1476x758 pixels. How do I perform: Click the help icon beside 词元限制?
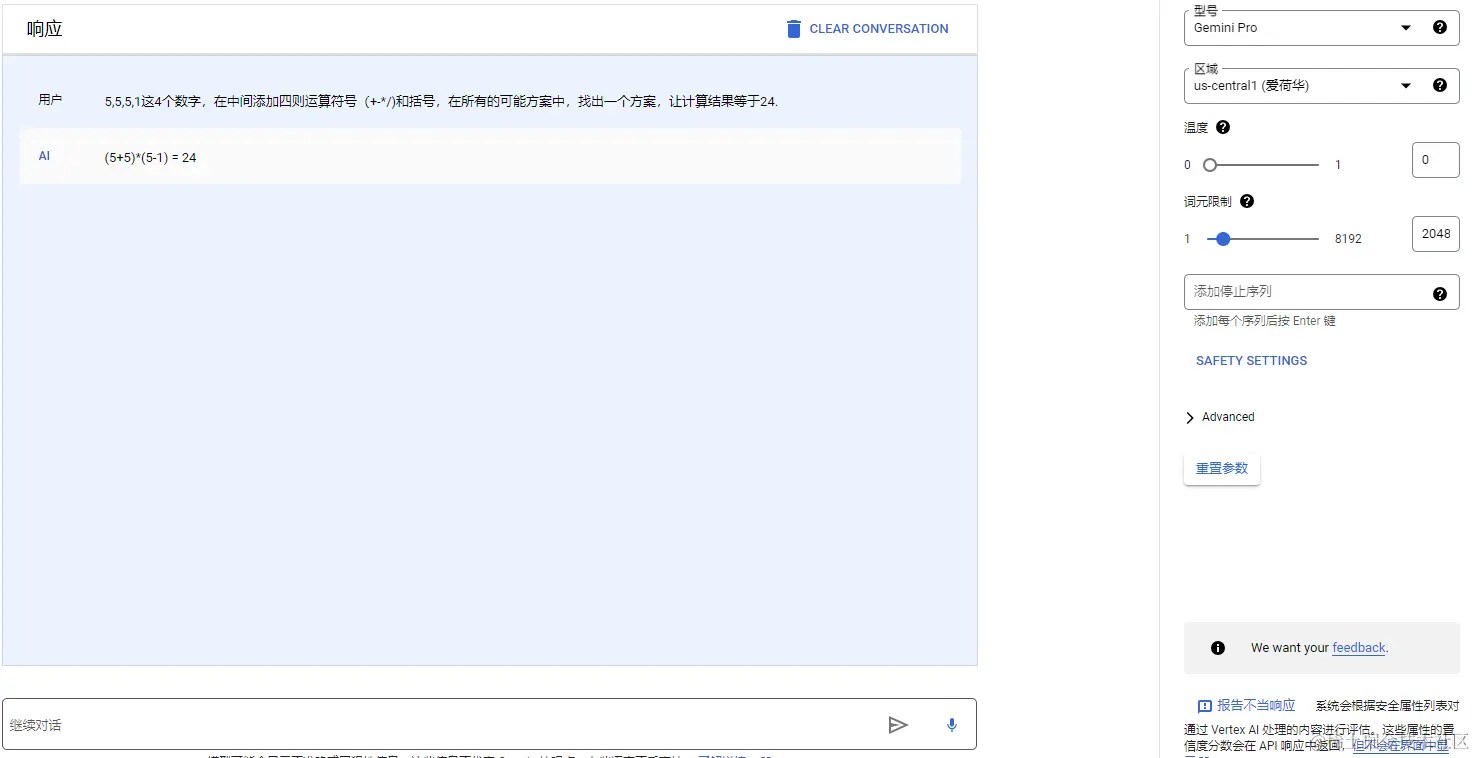[x=1246, y=201]
